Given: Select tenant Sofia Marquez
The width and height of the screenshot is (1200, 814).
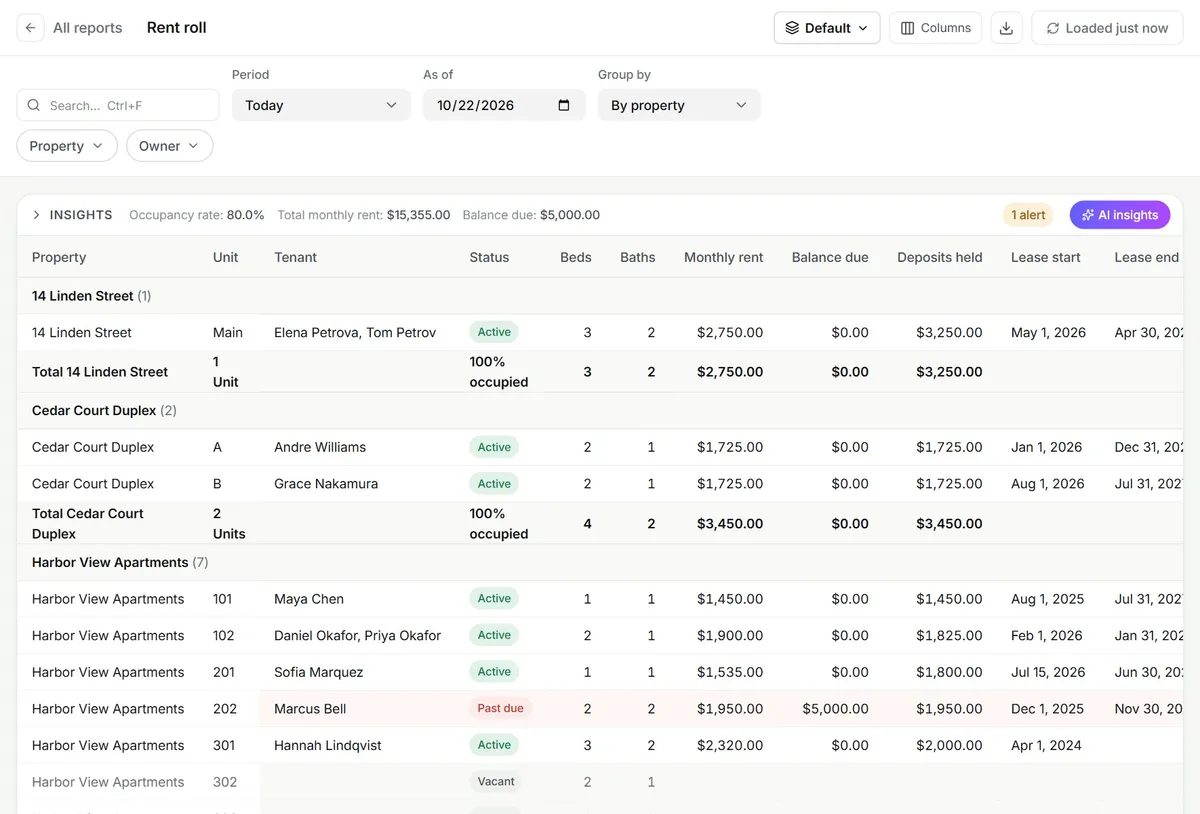Looking at the screenshot, I should pyautogui.click(x=319, y=672).
